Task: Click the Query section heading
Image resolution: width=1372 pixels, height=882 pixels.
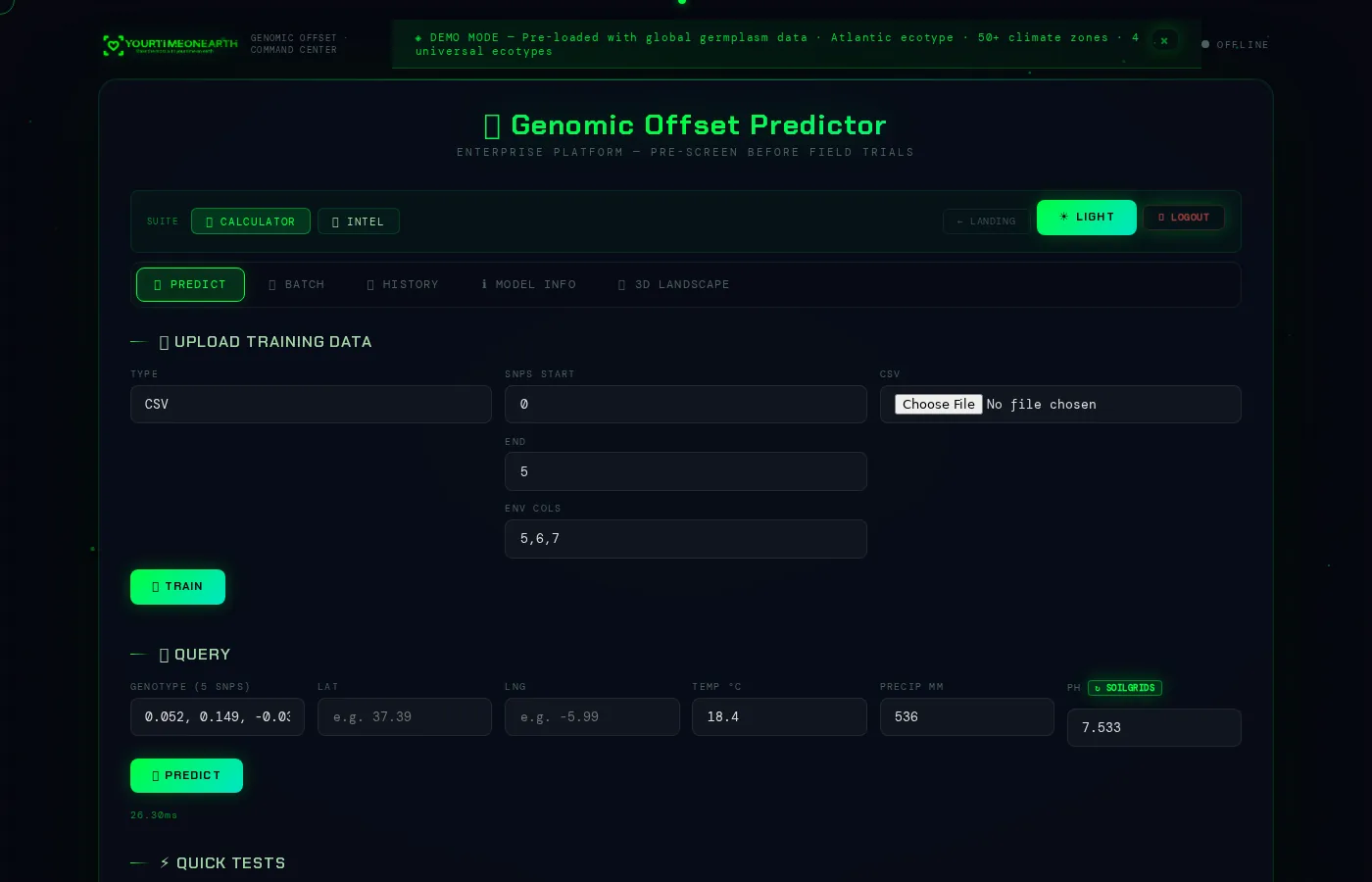Action: [195, 655]
